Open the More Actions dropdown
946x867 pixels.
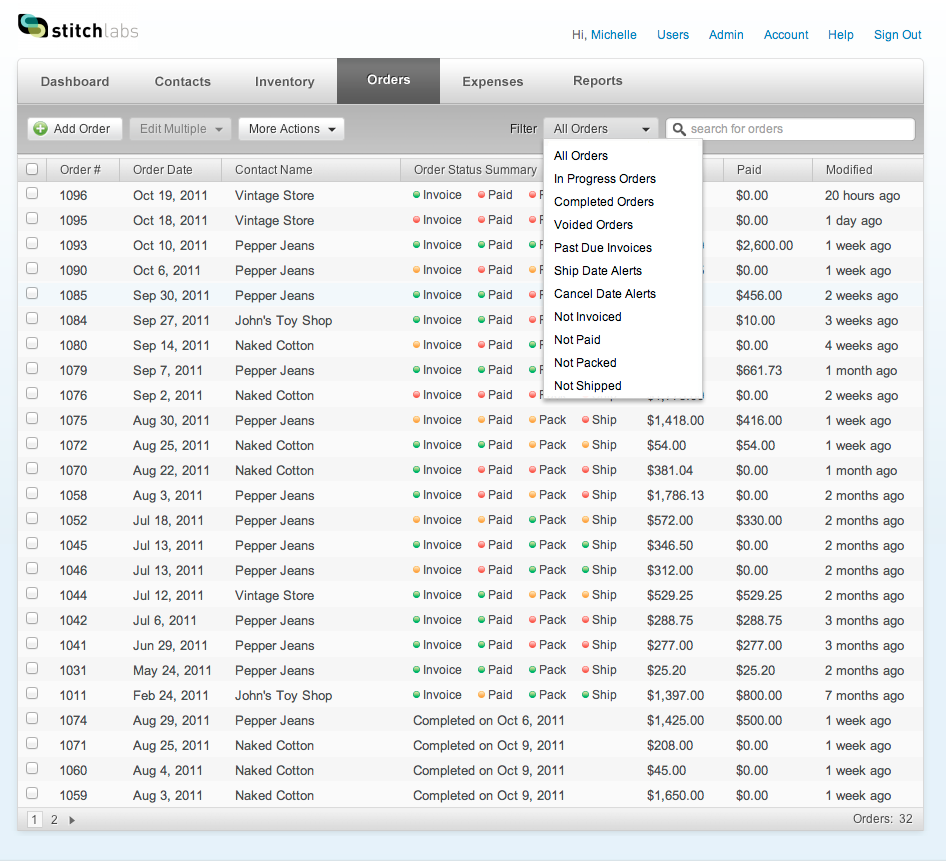point(291,129)
